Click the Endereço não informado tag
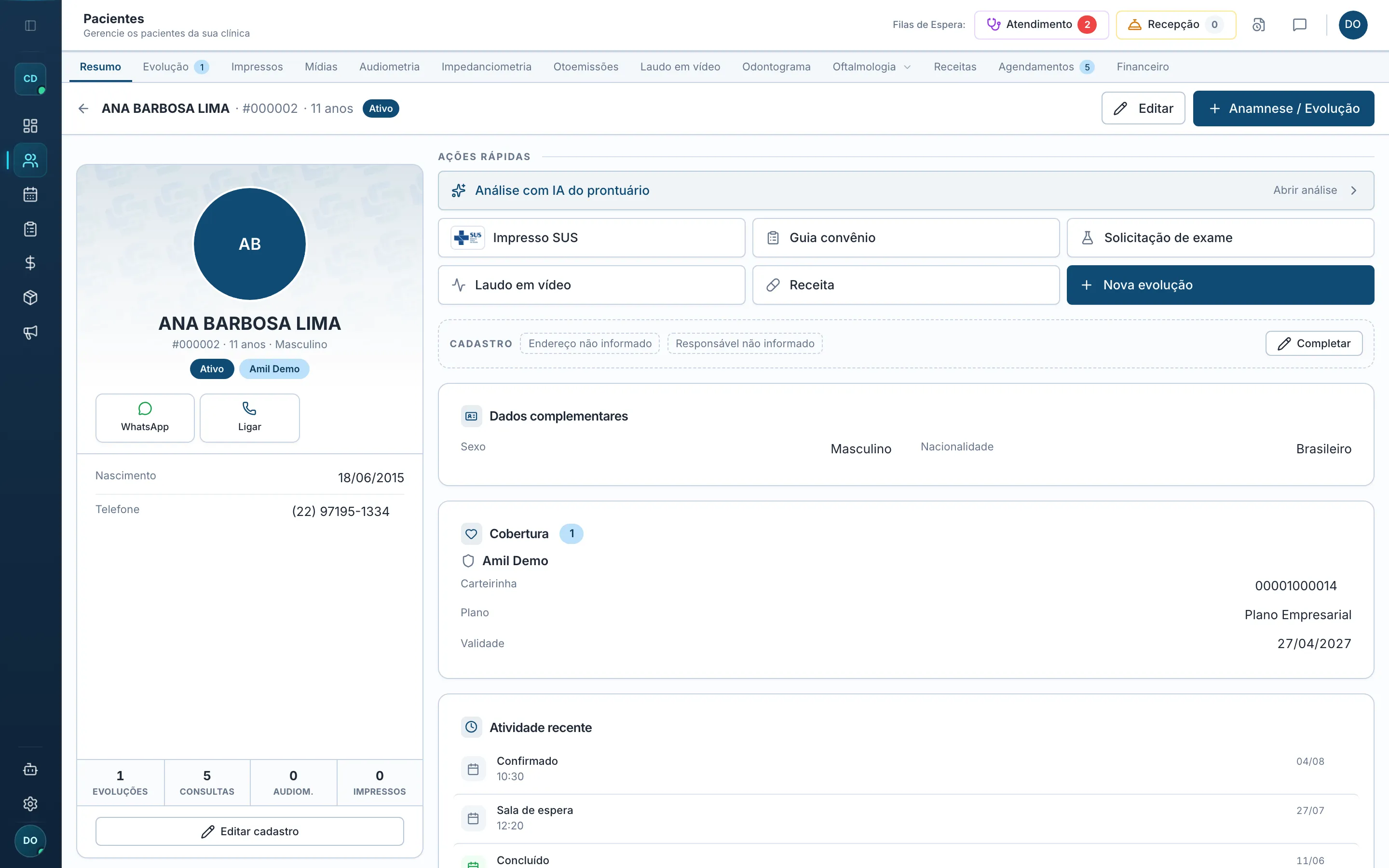Image resolution: width=1389 pixels, height=868 pixels. 590,343
